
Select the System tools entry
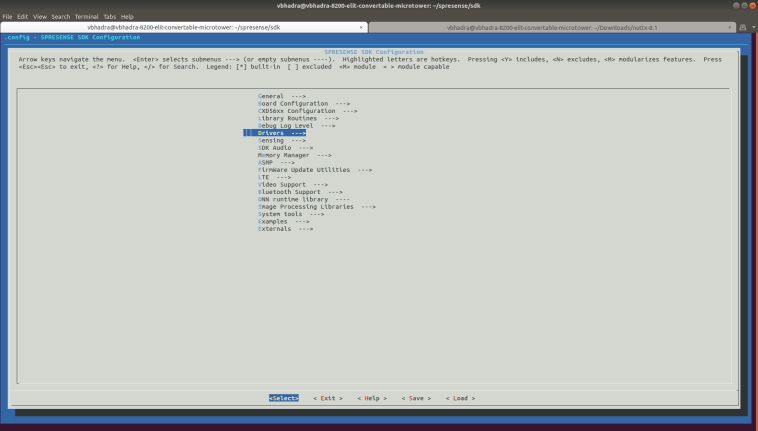[291, 214]
